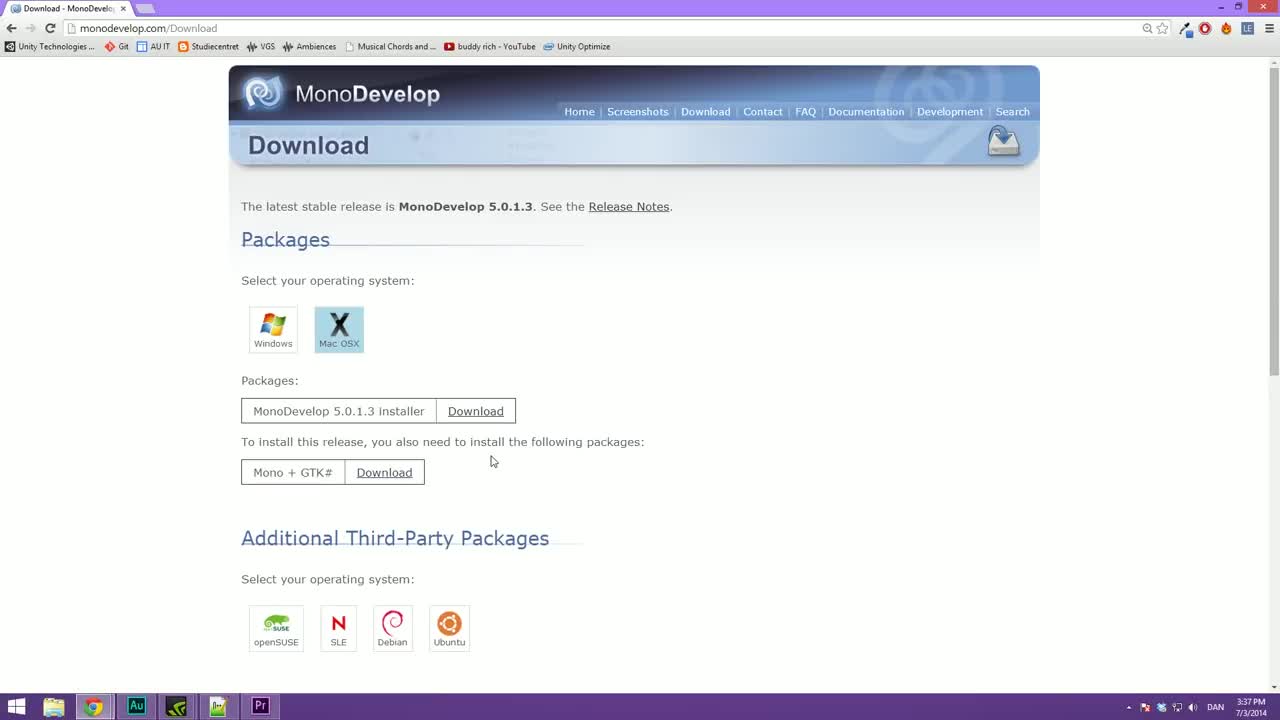Open the Unity Optimize bookmark
Screen dimensions: 1280x720
pos(577,47)
